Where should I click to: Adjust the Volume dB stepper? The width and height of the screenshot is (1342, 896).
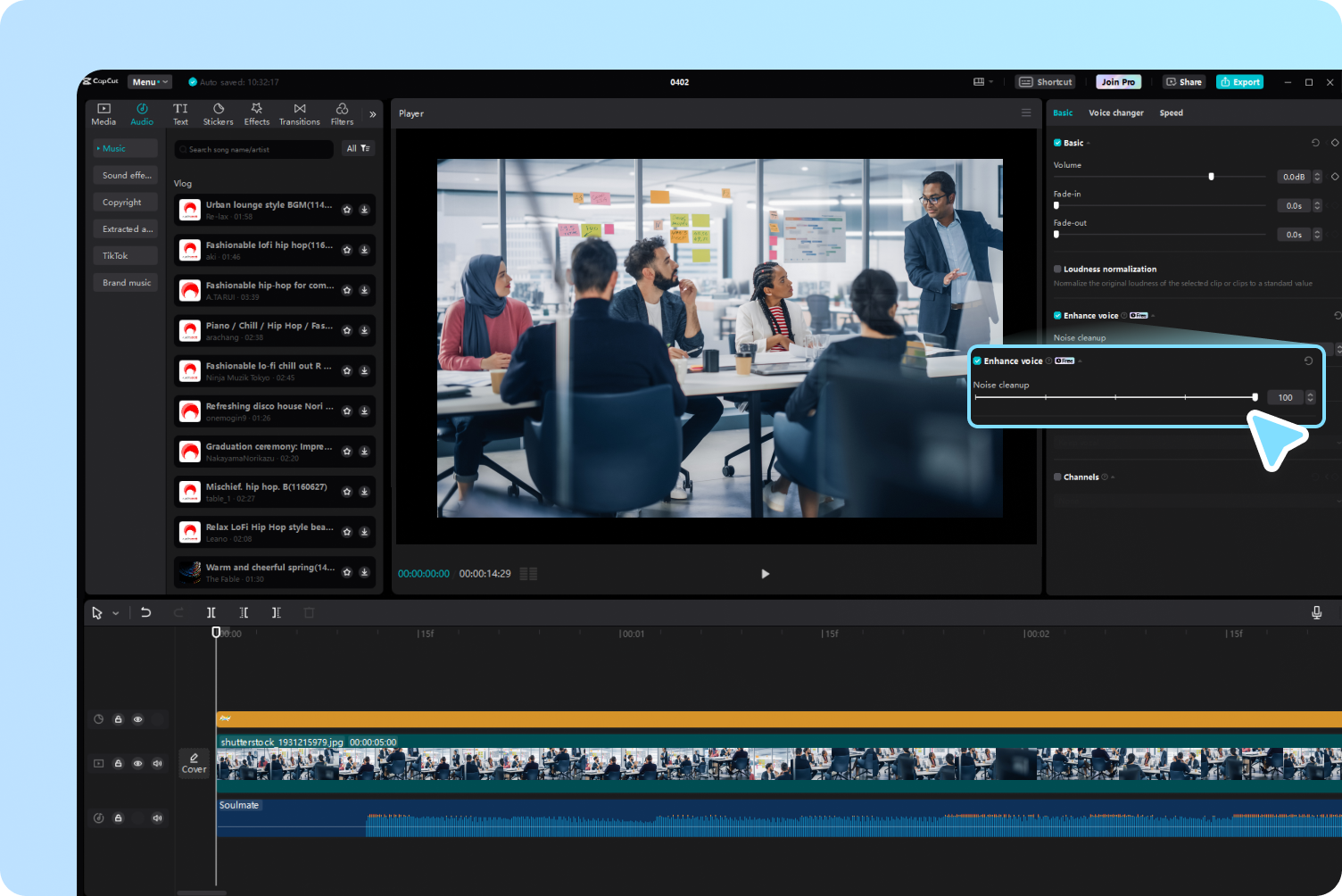click(1317, 177)
